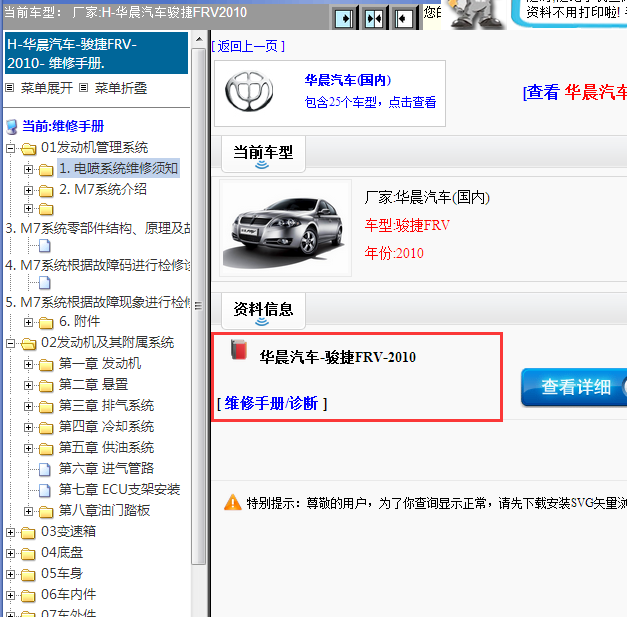627x617 pixels.
Task: Click the expand-right panel arrow icon in toolbar
Action: [x=344, y=18]
